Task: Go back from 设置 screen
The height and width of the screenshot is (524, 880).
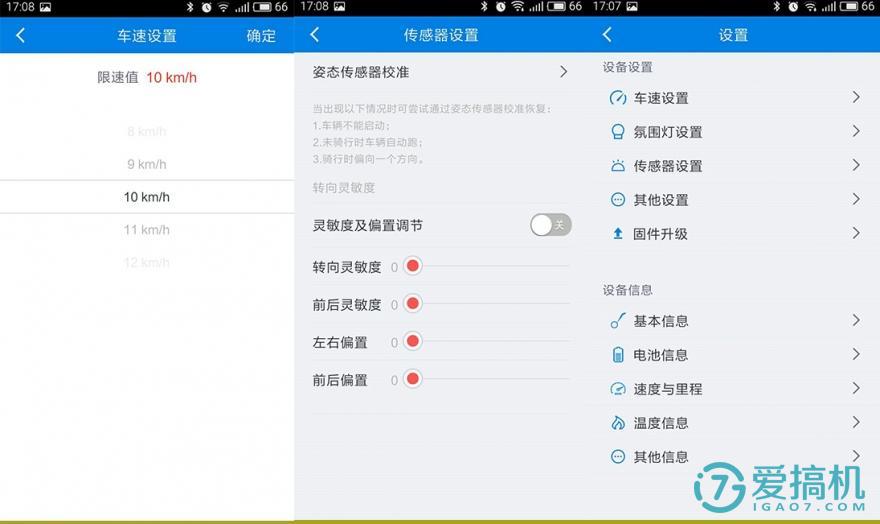Action: click(x=607, y=35)
